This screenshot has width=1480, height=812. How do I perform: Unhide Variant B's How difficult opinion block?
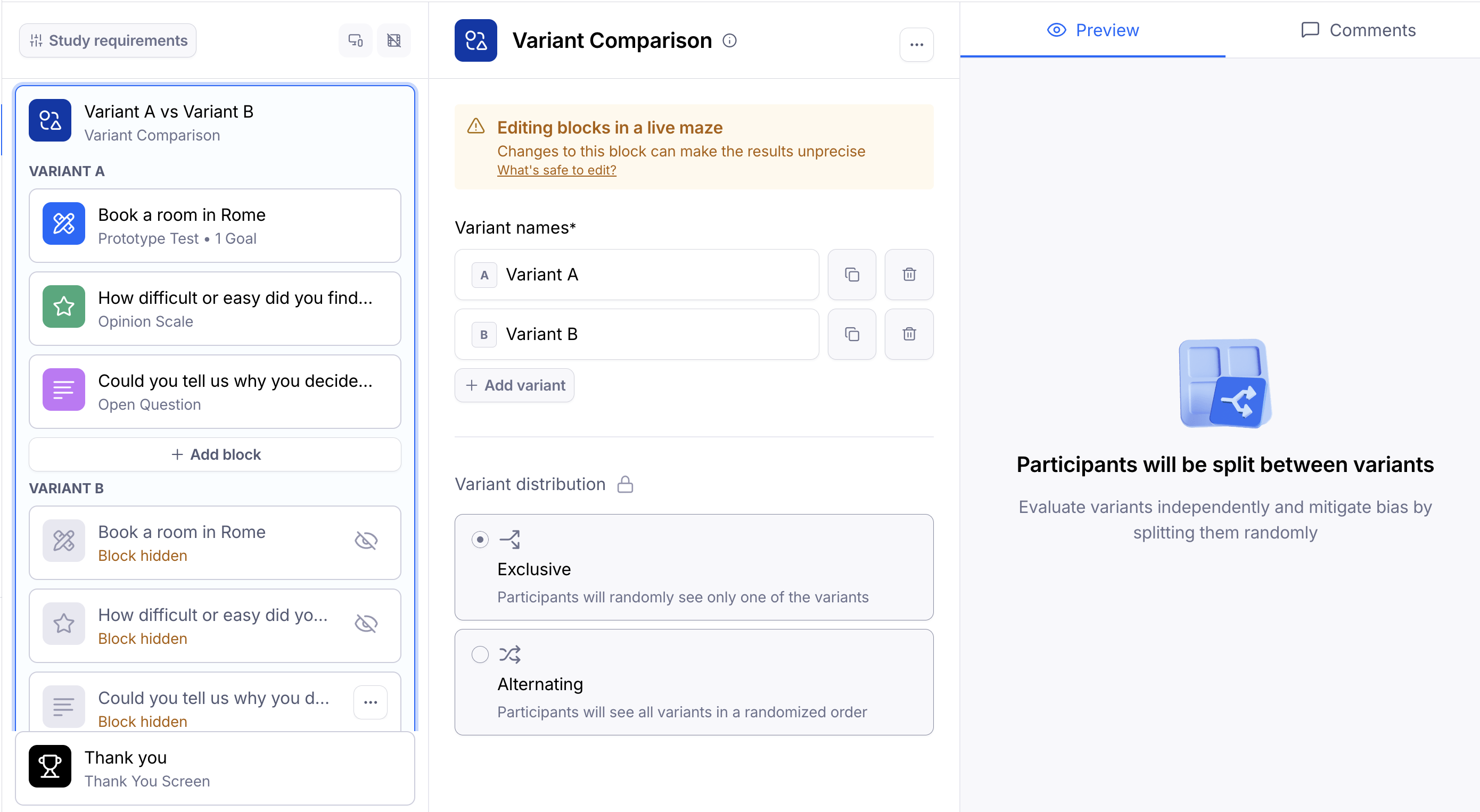[x=366, y=624]
